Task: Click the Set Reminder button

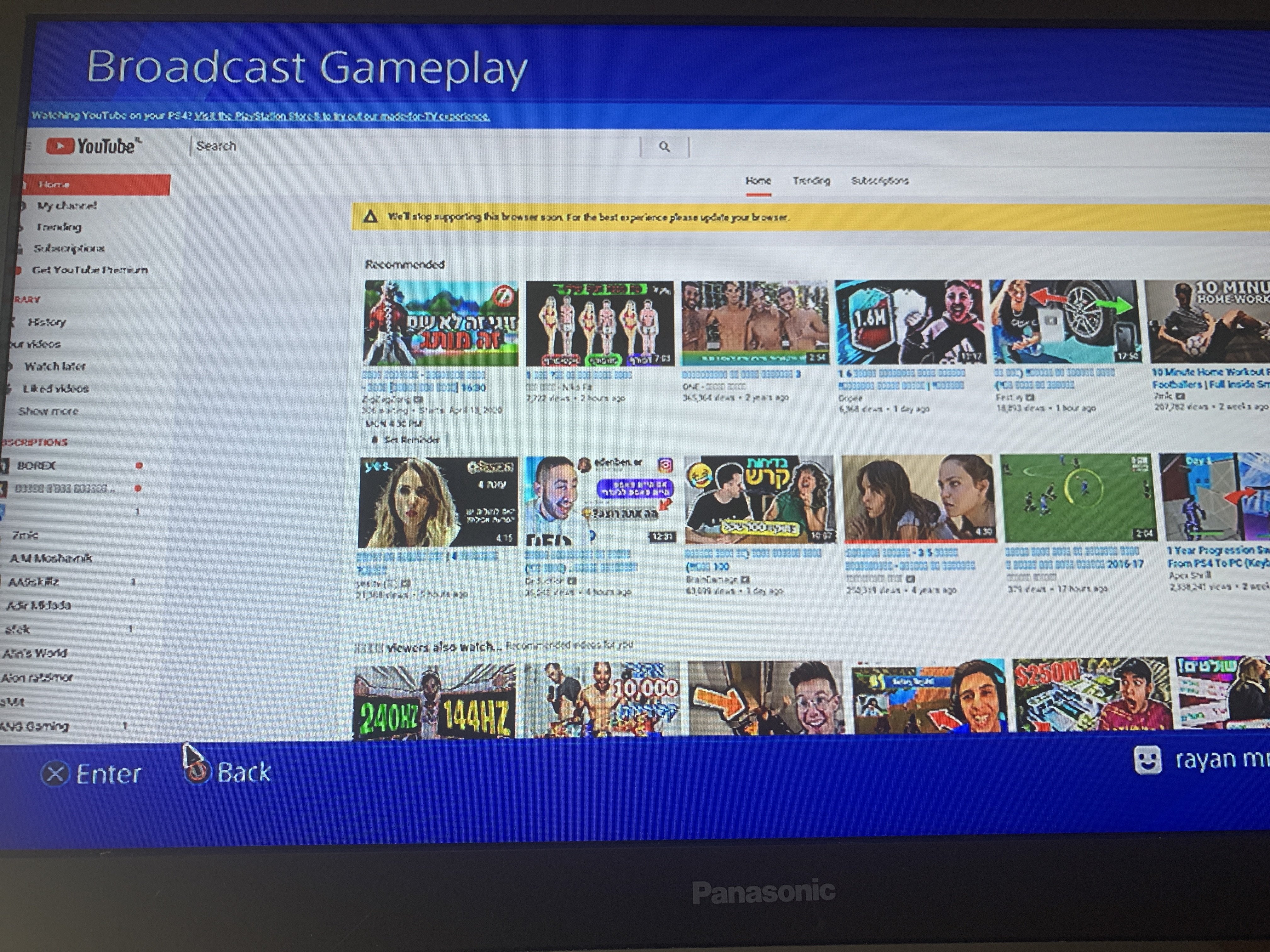Action: (405, 439)
